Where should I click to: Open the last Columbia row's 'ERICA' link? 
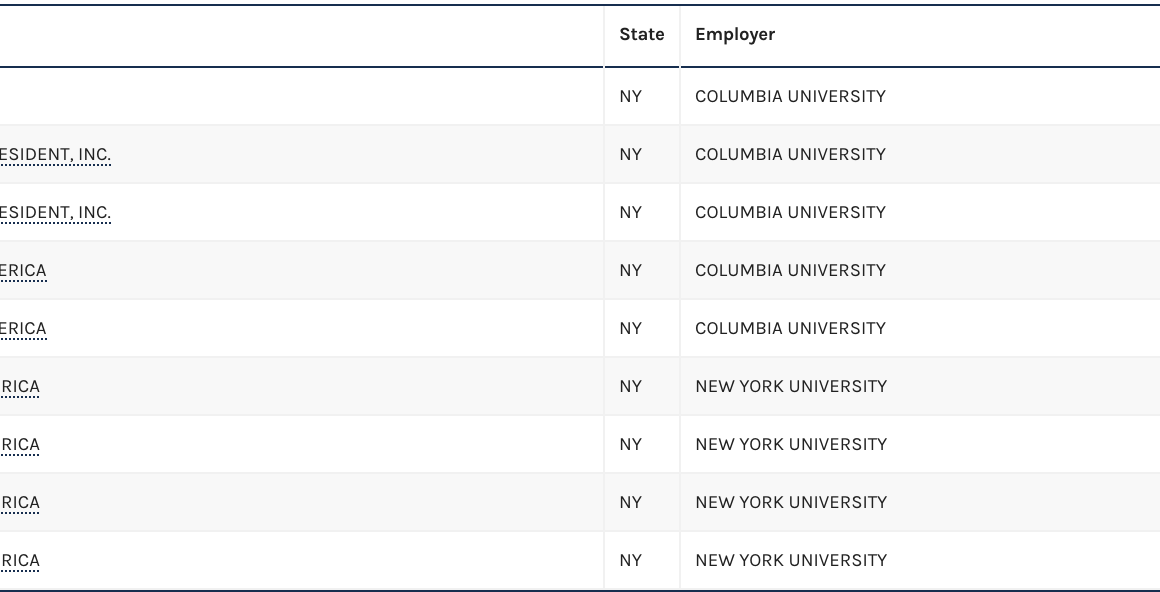tap(23, 328)
